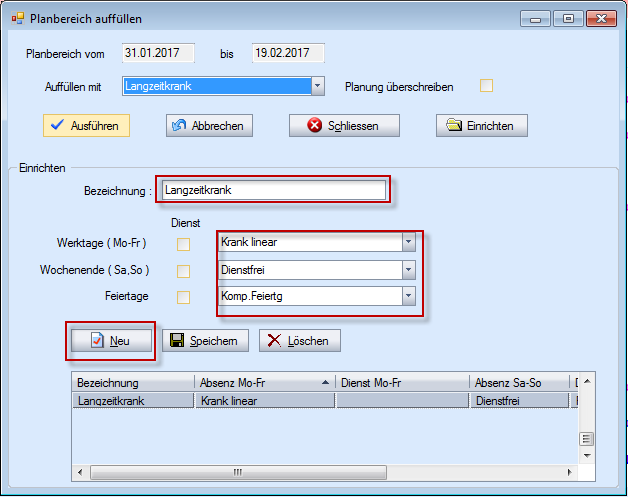The image size is (628, 497).
Task: Select the Langzeitkrank row in table
Action: click(325, 400)
